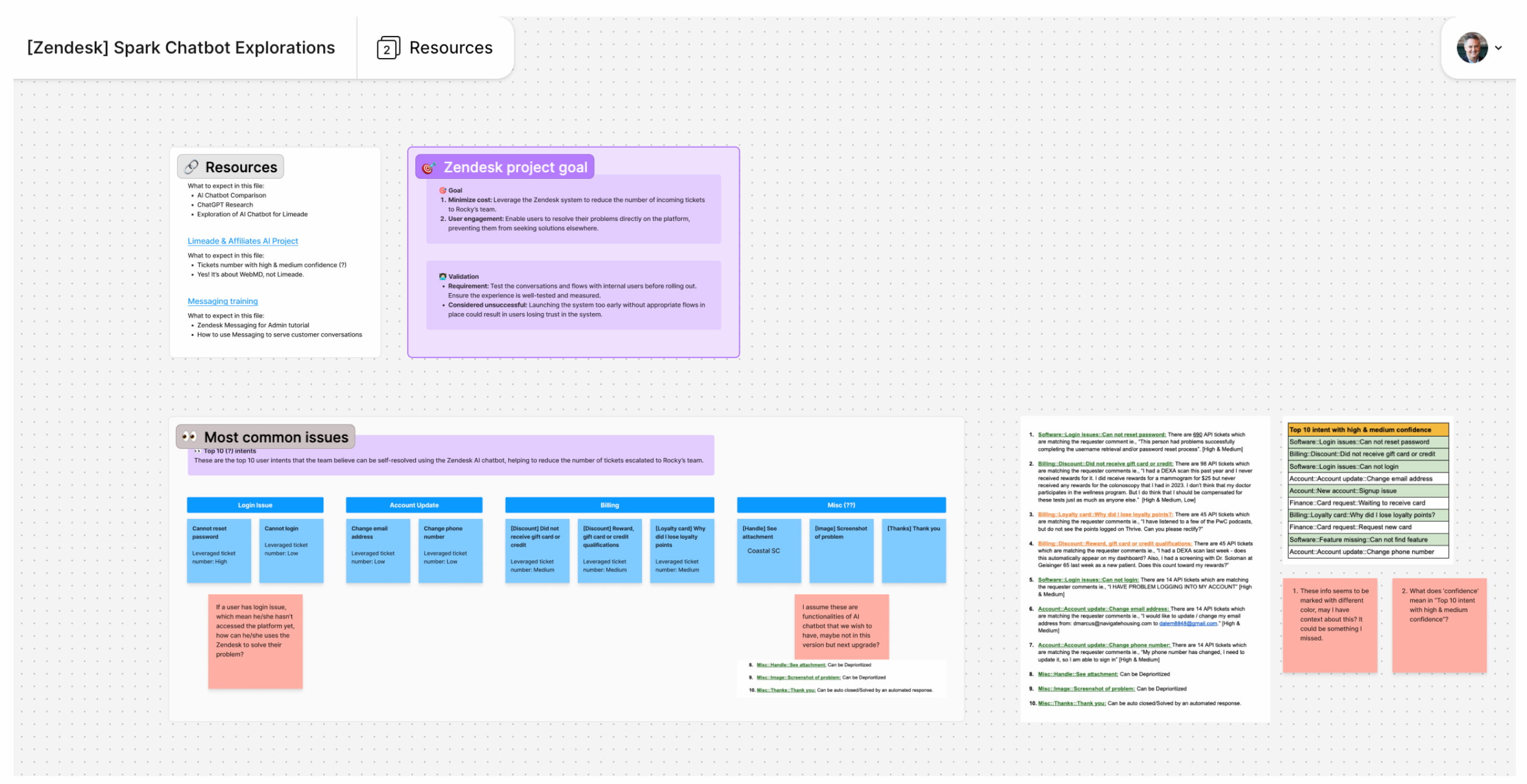
Task: Select the Billing column header
Action: (x=610, y=505)
